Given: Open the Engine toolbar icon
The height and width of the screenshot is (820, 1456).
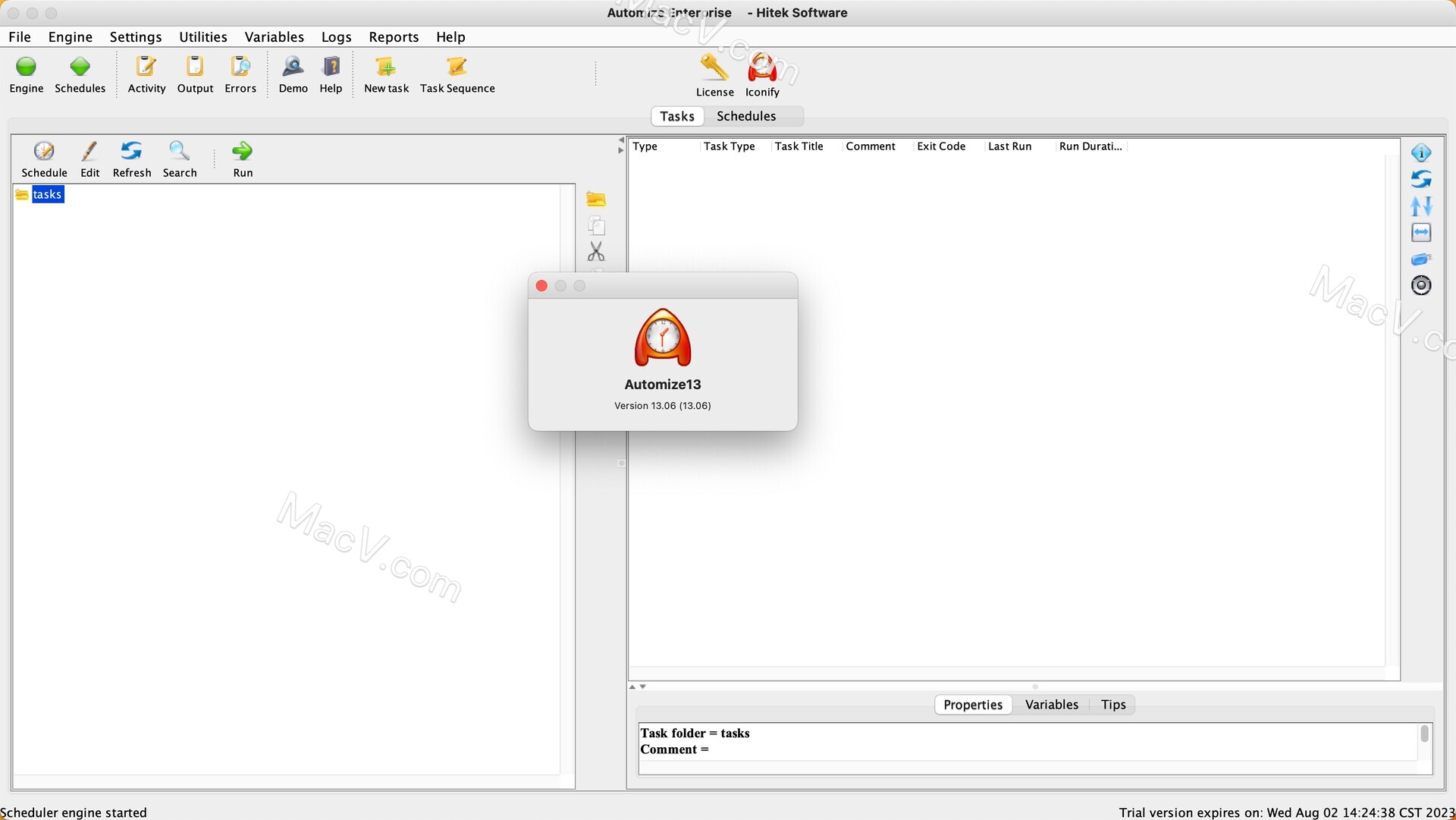Looking at the screenshot, I should [27, 74].
